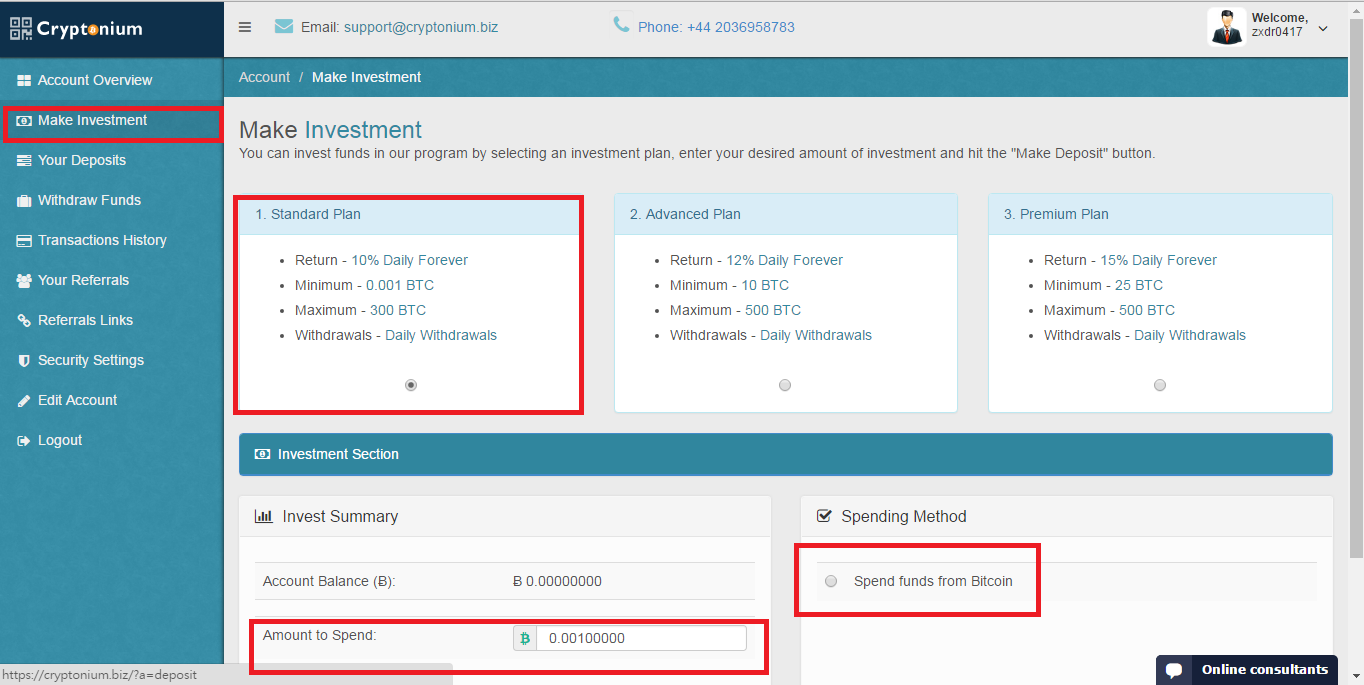Screen dimensions: 1364x685
Task: Click the phone handset icon
Action: [621, 24]
